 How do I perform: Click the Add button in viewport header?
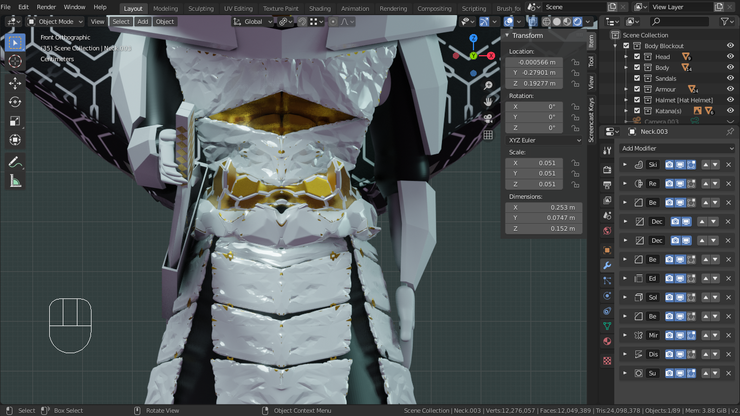click(143, 21)
